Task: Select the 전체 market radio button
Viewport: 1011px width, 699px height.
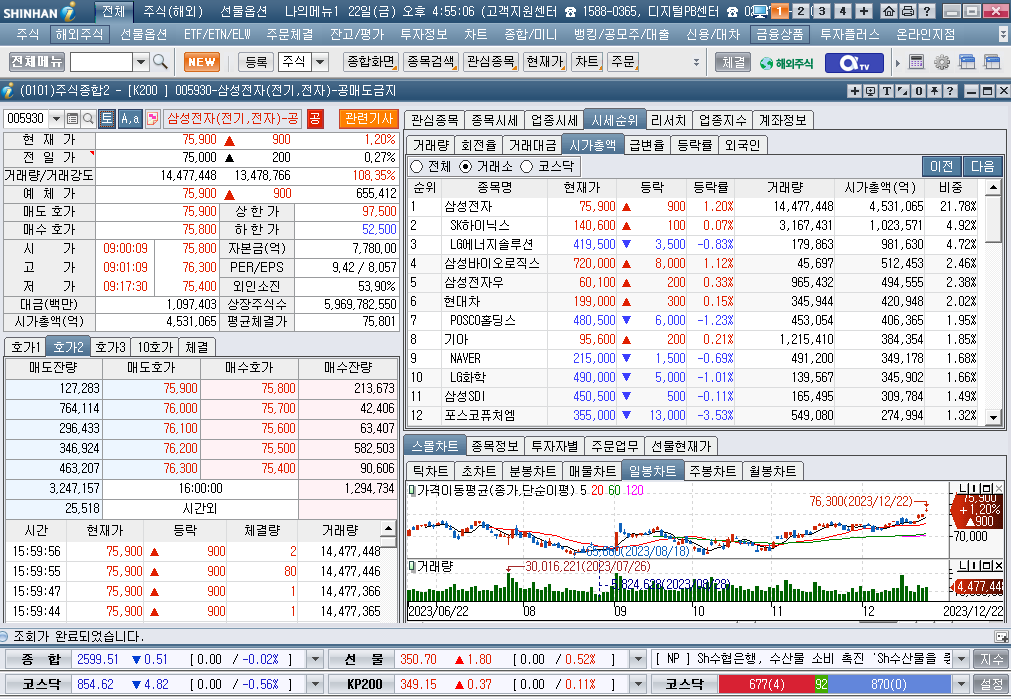Action: 417,166
